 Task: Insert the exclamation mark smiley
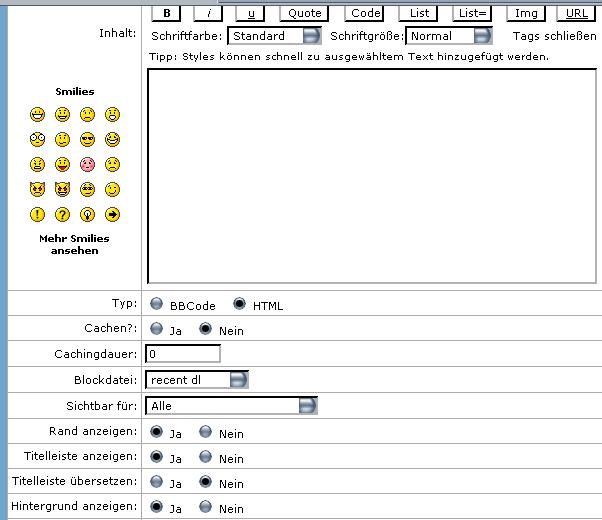pyautogui.click(x=38, y=214)
